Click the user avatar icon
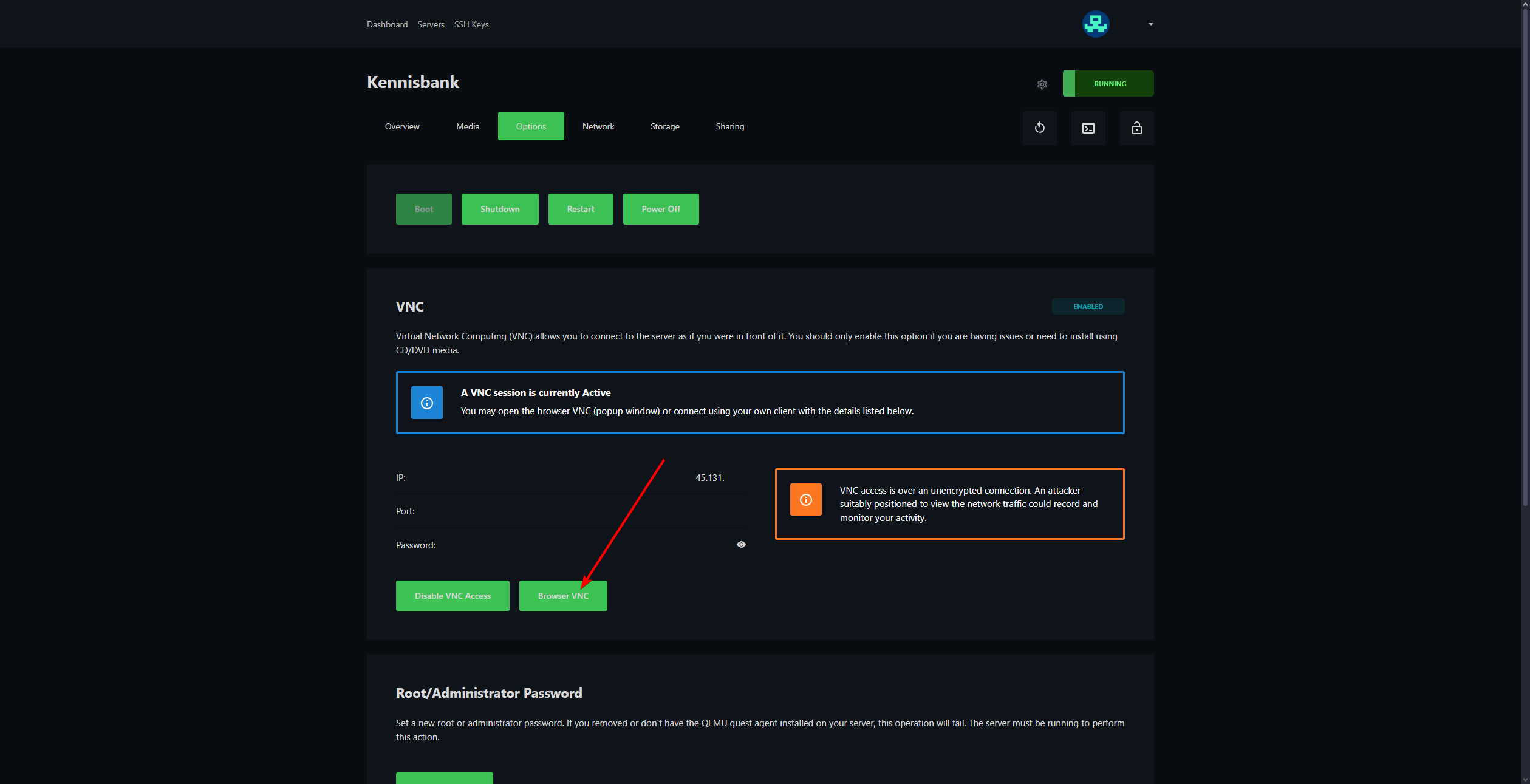Viewport: 1530px width, 784px height. coord(1096,24)
